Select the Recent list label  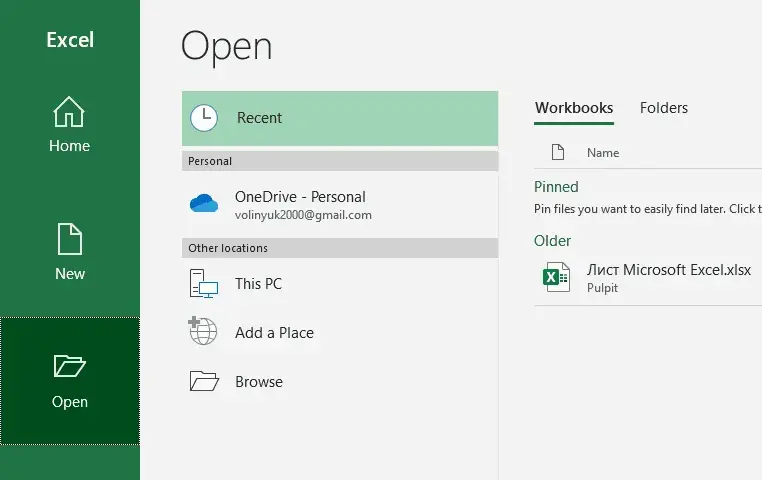click(260, 118)
